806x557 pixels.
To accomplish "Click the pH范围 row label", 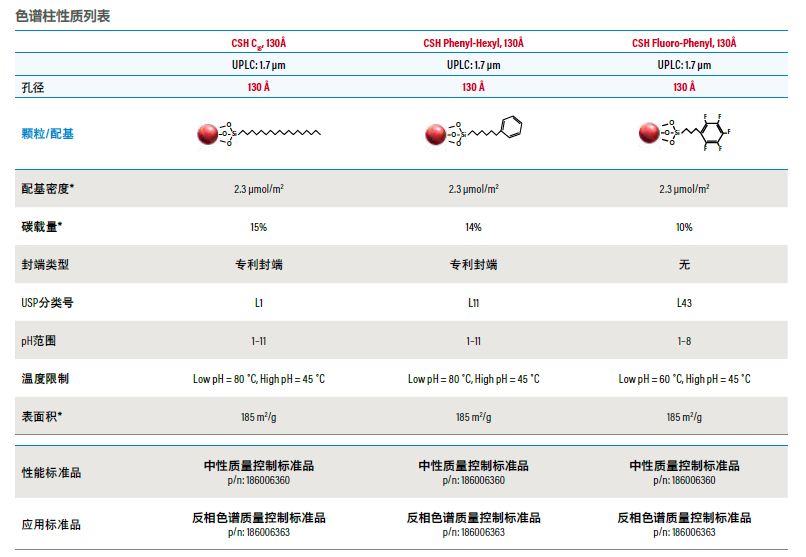I will click(39, 341).
